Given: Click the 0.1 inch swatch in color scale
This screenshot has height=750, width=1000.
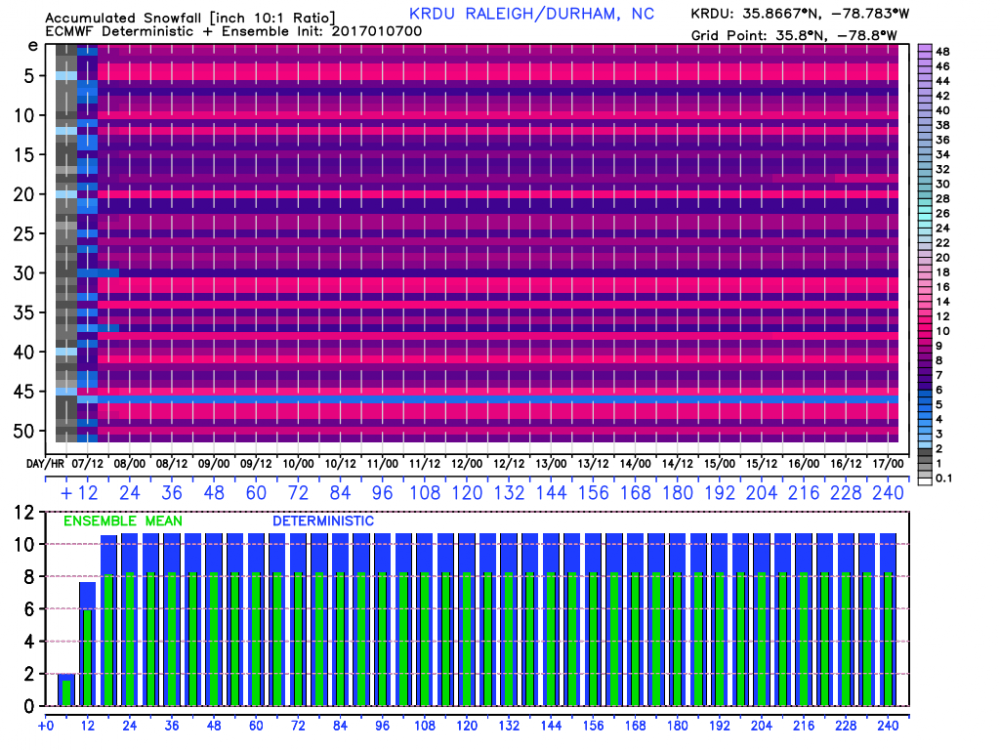Looking at the screenshot, I should 925,478.
